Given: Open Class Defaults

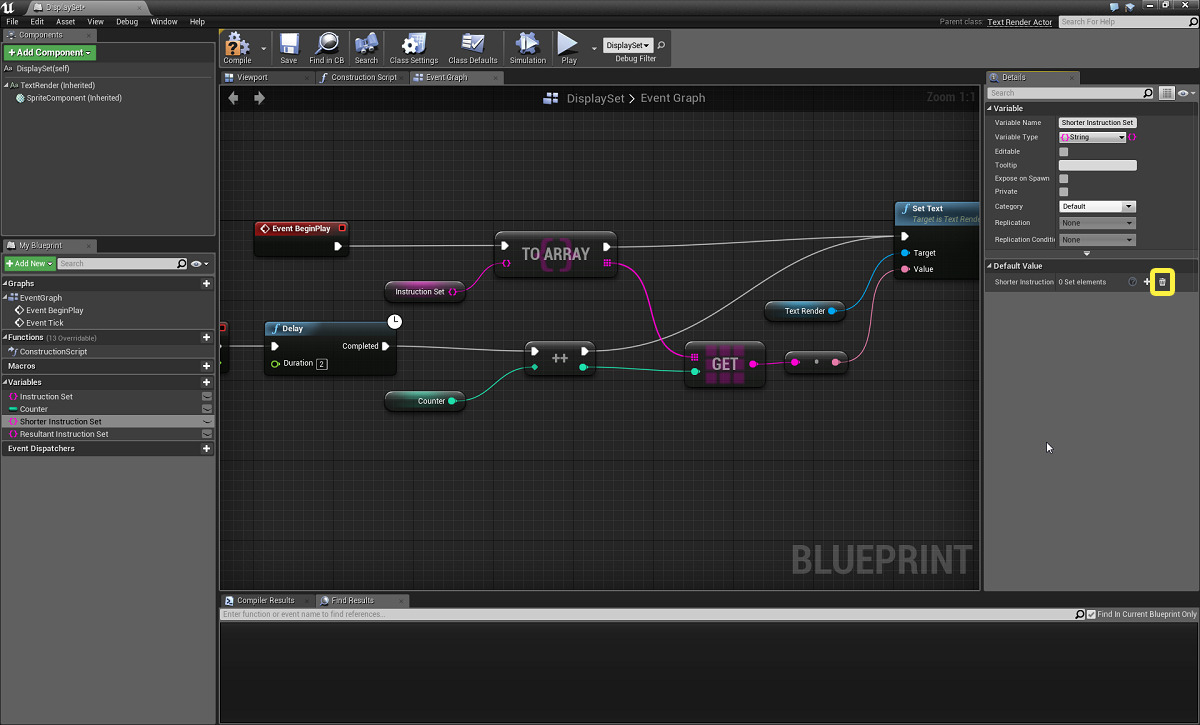Looking at the screenshot, I should pyautogui.click(x=471, y=47).
